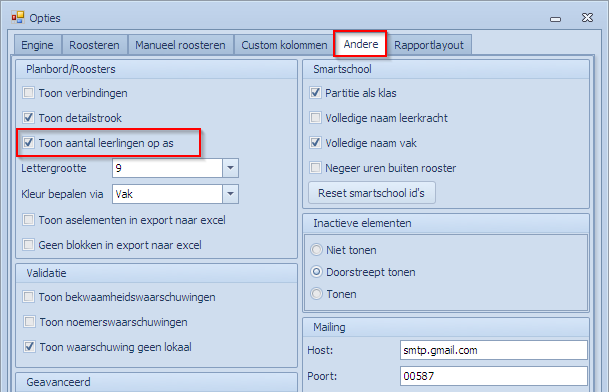Enable Toon bekwaamheidswaarschuwingen checkbox

(x=28, y=297)
